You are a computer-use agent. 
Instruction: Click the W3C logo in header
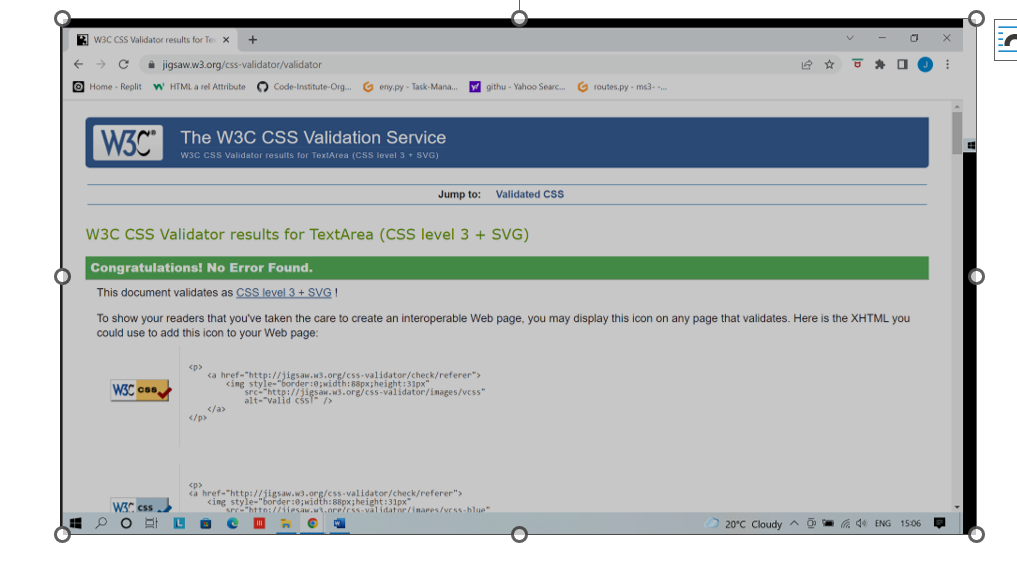(128, 143)
